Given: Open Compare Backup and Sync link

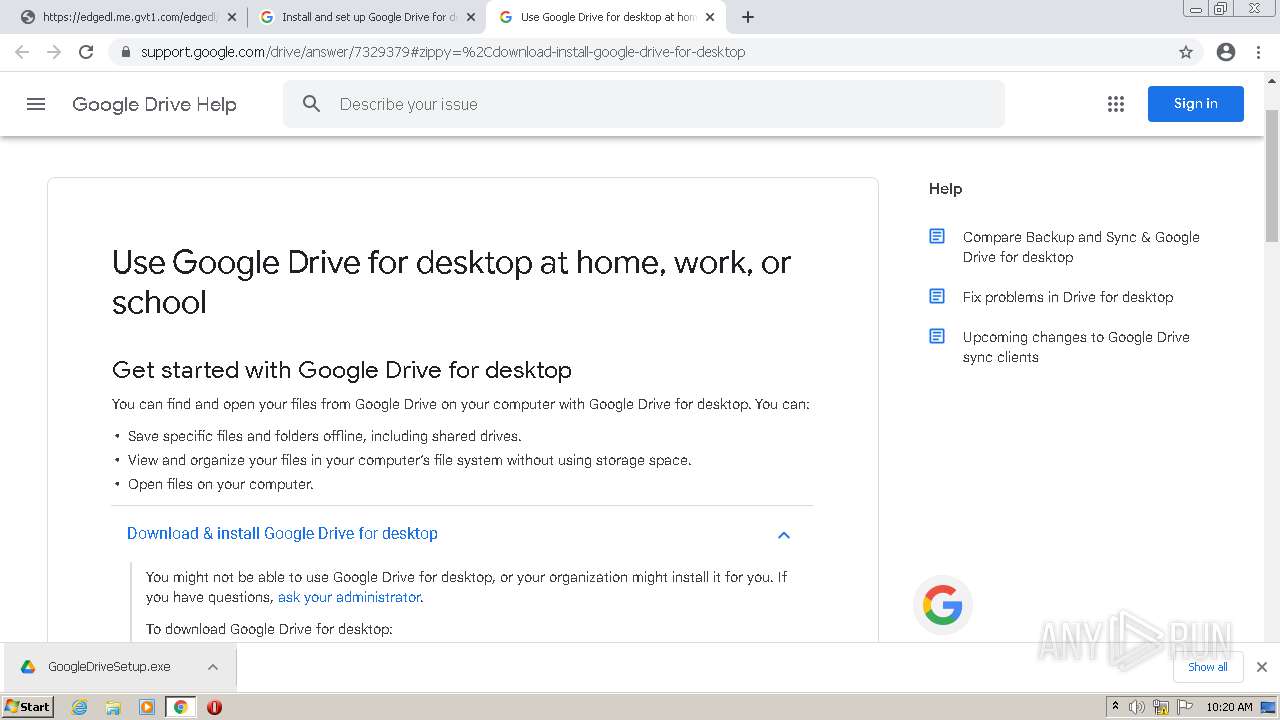Looking at the screenshot, I should pyautogui.click(x=1081, y=247).
